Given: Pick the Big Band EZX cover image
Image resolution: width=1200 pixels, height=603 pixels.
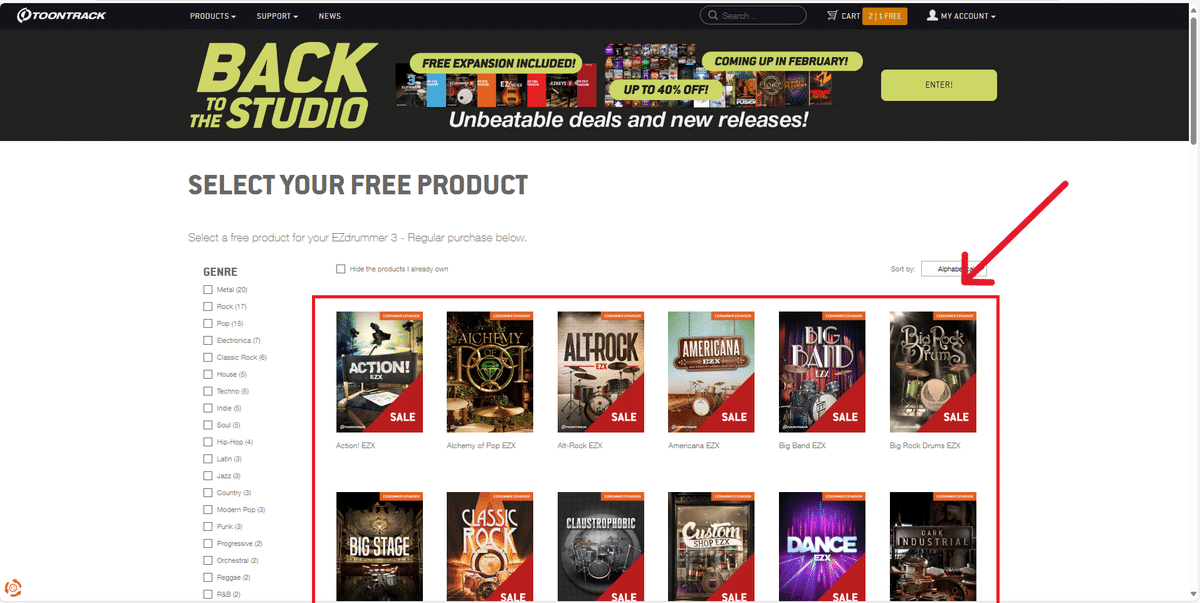Looking at the screenshot, I should coord(822,372).
